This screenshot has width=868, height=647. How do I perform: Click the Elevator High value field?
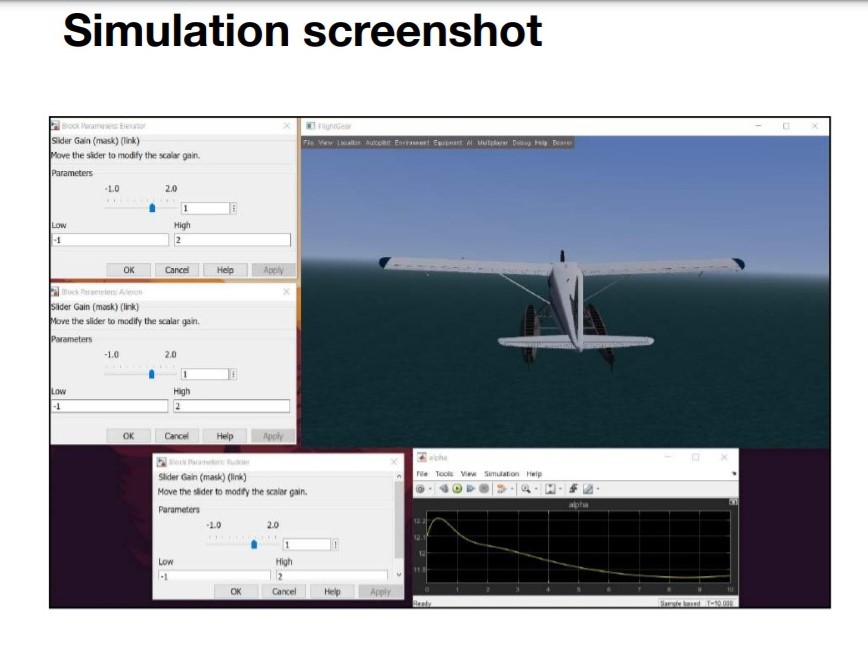[x=232, y=240]
